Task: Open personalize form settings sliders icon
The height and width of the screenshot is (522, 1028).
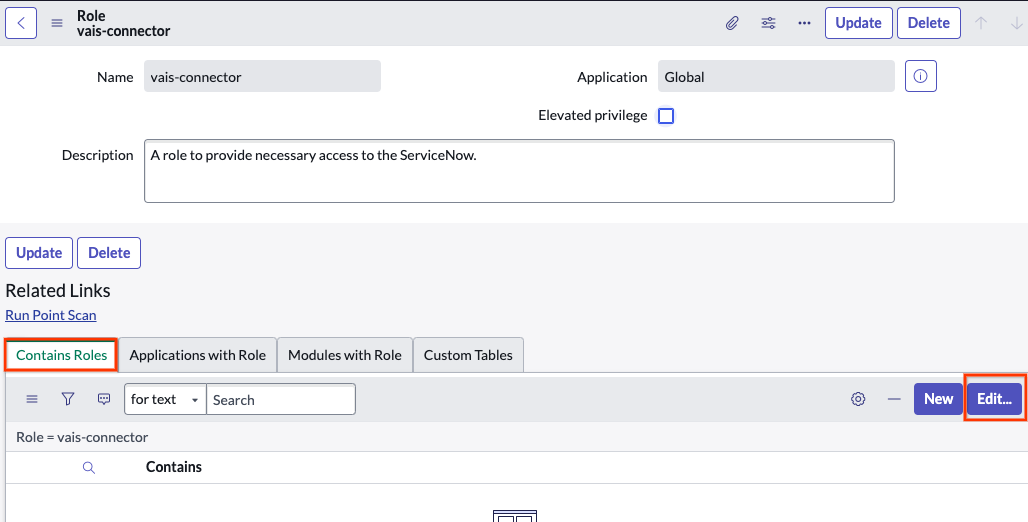Action: (x=768, y=23)
